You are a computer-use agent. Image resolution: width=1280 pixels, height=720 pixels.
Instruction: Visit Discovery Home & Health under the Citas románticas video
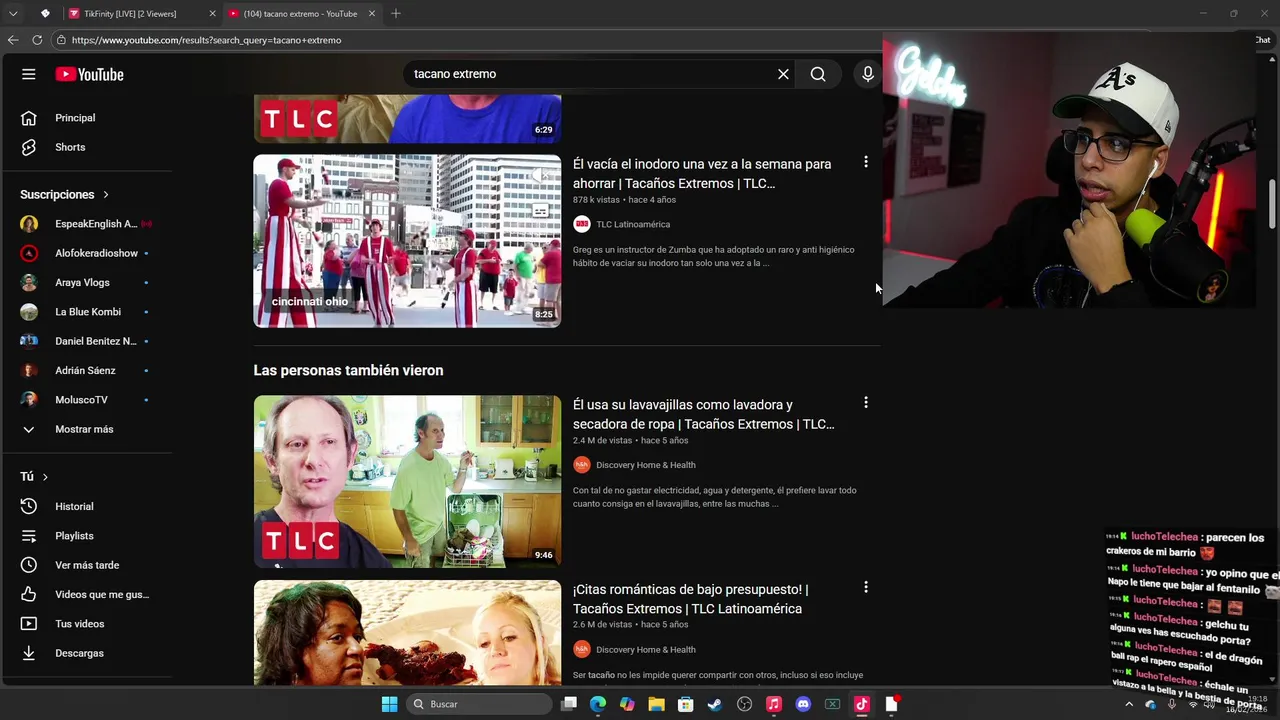pyautogui.click(x=646, y=650)
